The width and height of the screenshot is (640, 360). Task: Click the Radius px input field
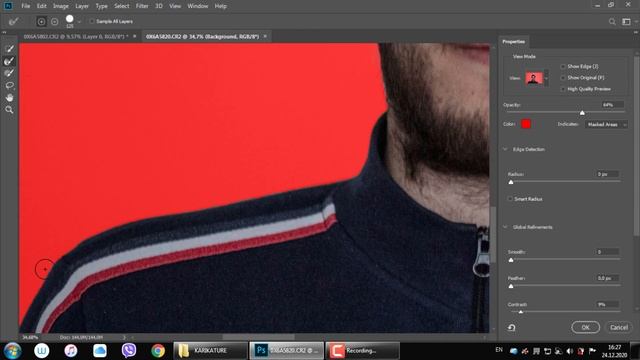(607, 174)
